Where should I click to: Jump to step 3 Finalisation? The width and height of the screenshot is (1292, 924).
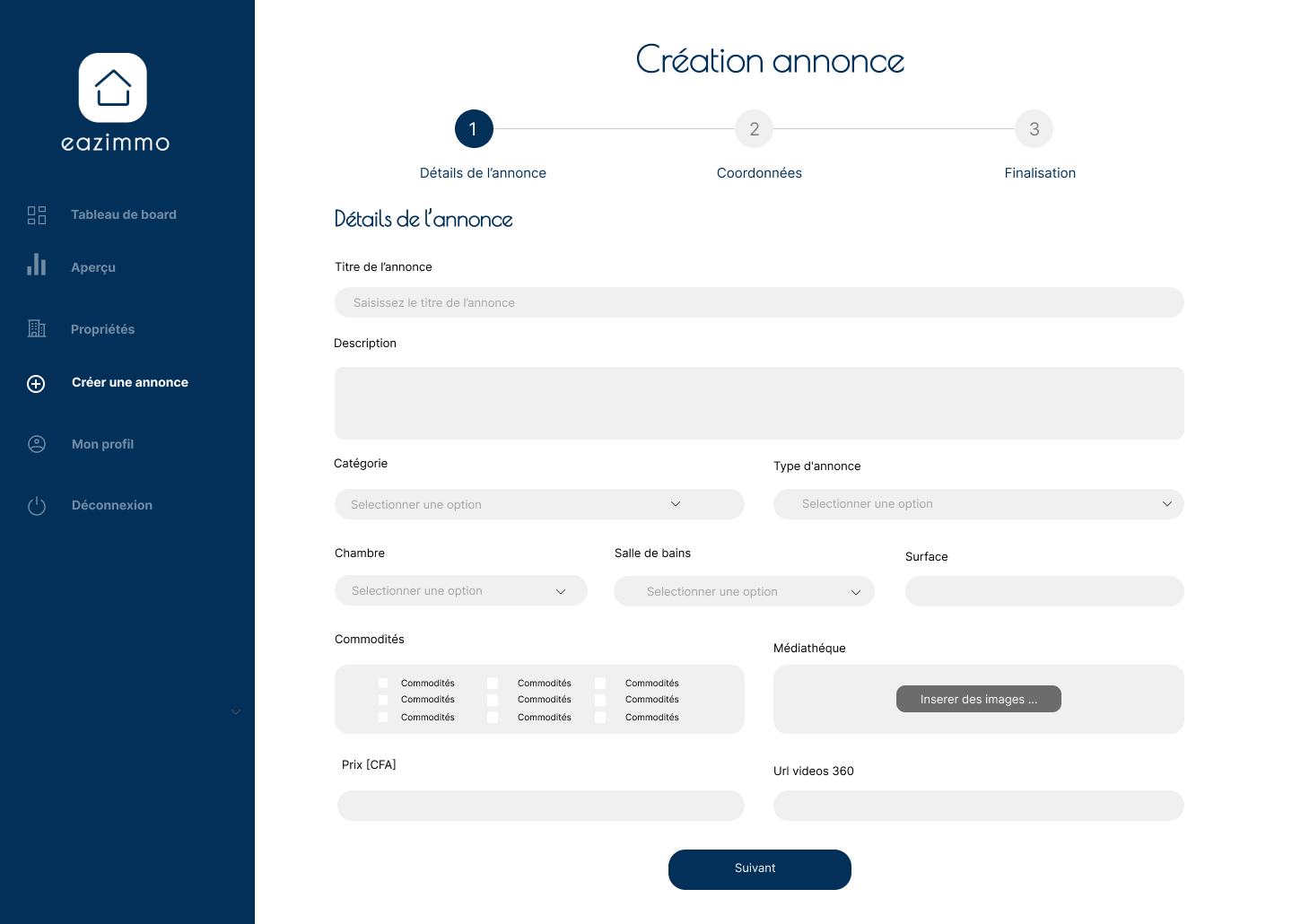[x=1034, y=129]
